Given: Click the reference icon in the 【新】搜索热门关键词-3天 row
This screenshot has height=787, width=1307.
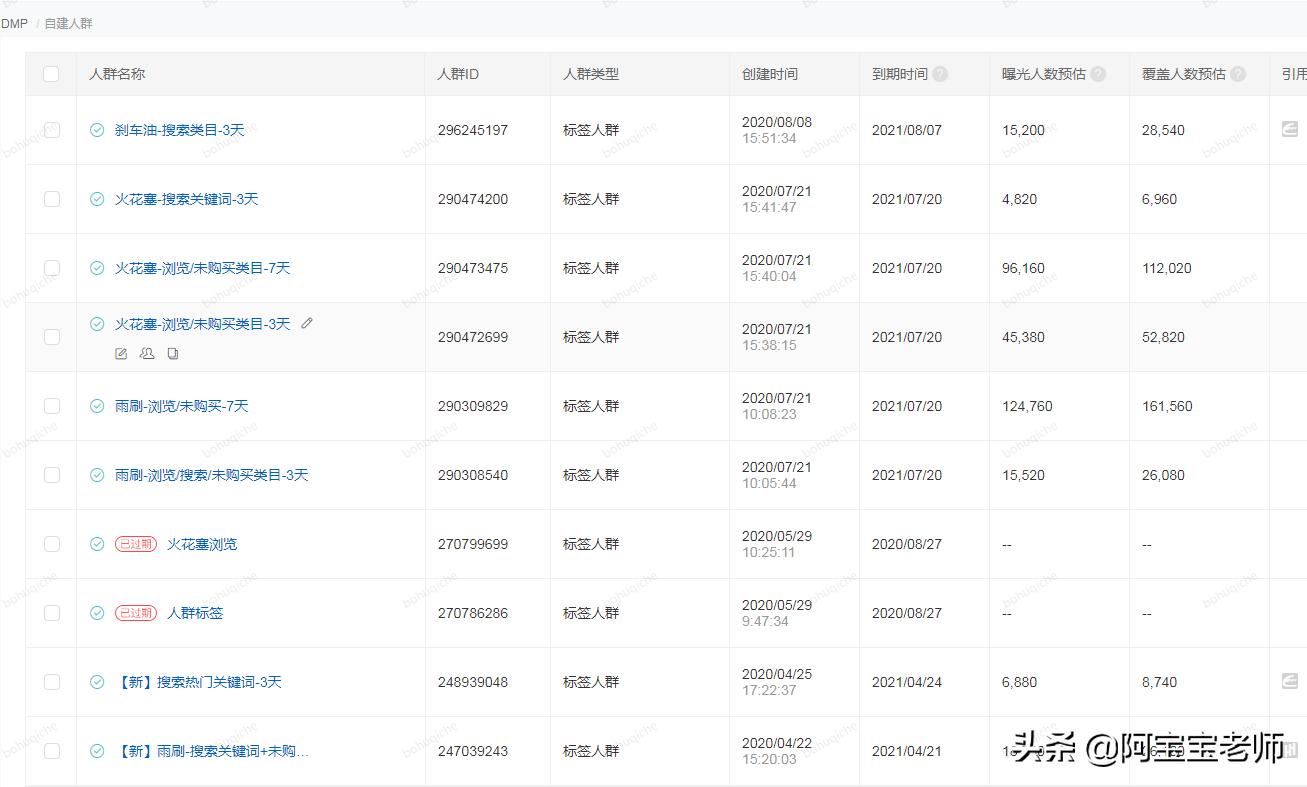Looking at the screenshot, I should point(1290,681).
